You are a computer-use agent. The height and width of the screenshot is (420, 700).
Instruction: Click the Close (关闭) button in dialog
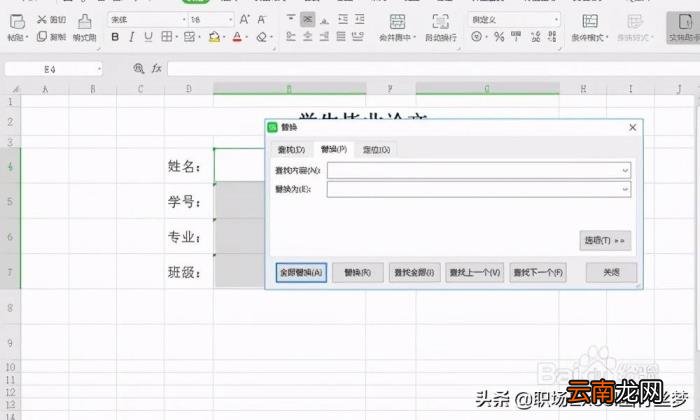pos(611,272)
